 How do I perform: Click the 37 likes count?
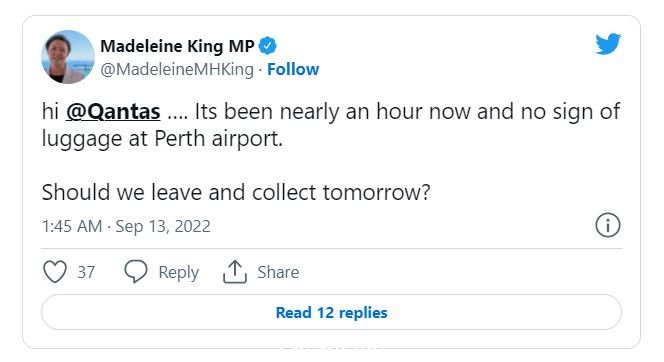click(x=86, y=272)
